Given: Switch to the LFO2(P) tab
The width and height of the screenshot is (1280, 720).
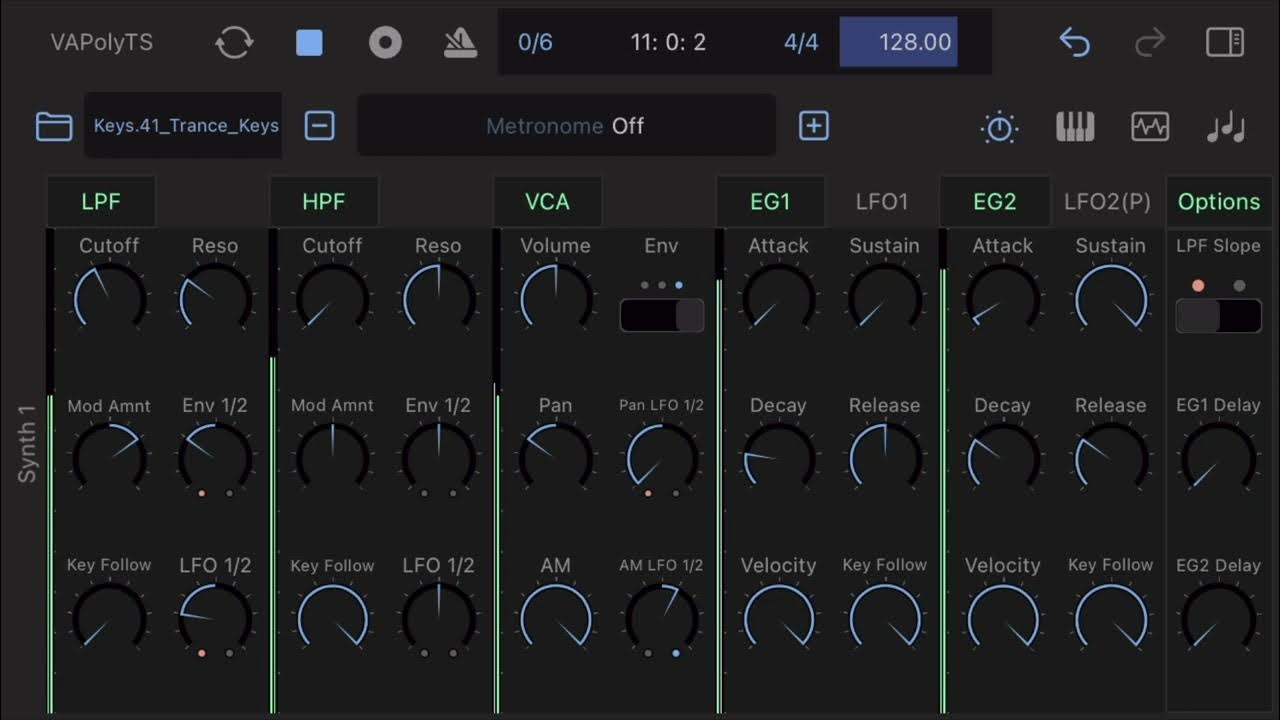Looking at the screenshot, I should tap(1107, 202).
